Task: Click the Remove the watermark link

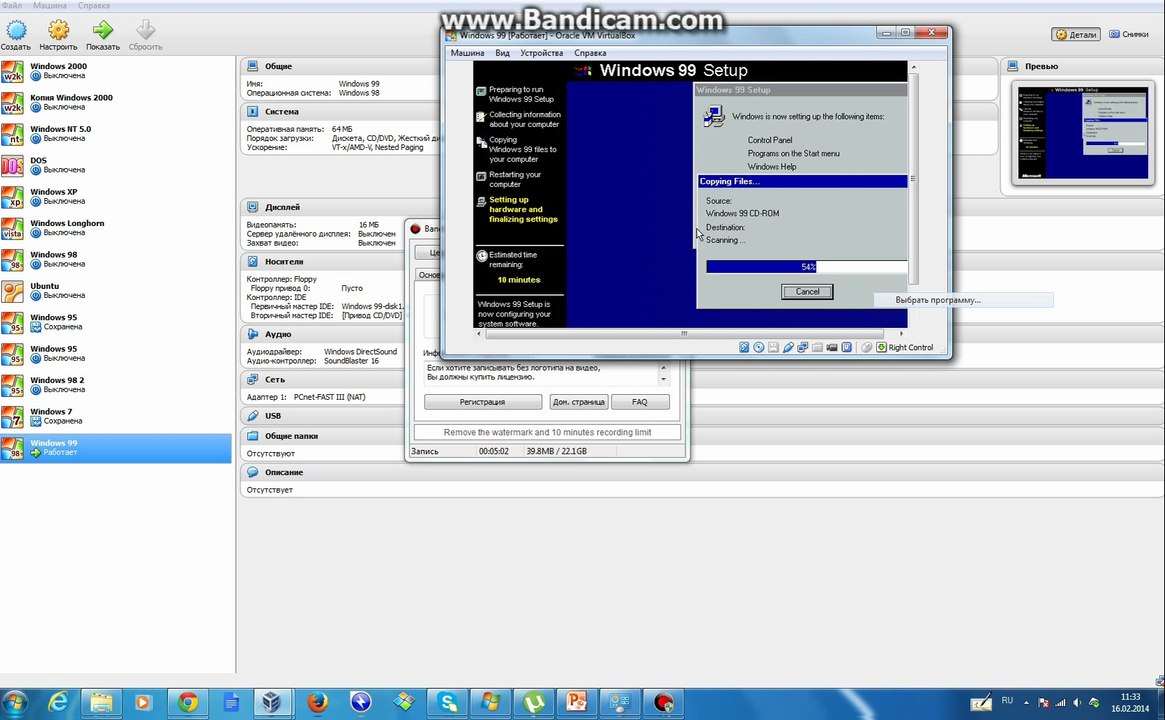Action: coord(547,432)
